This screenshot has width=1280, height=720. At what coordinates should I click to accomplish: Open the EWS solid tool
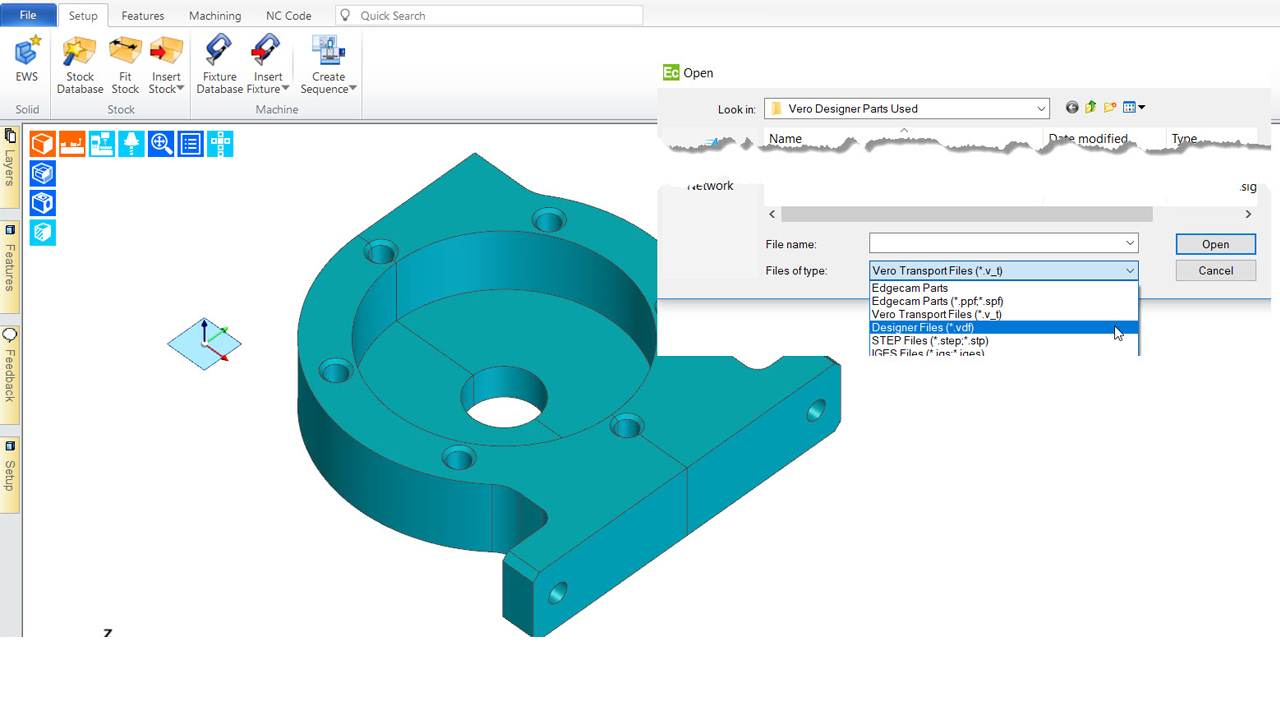tap(27, 58)
